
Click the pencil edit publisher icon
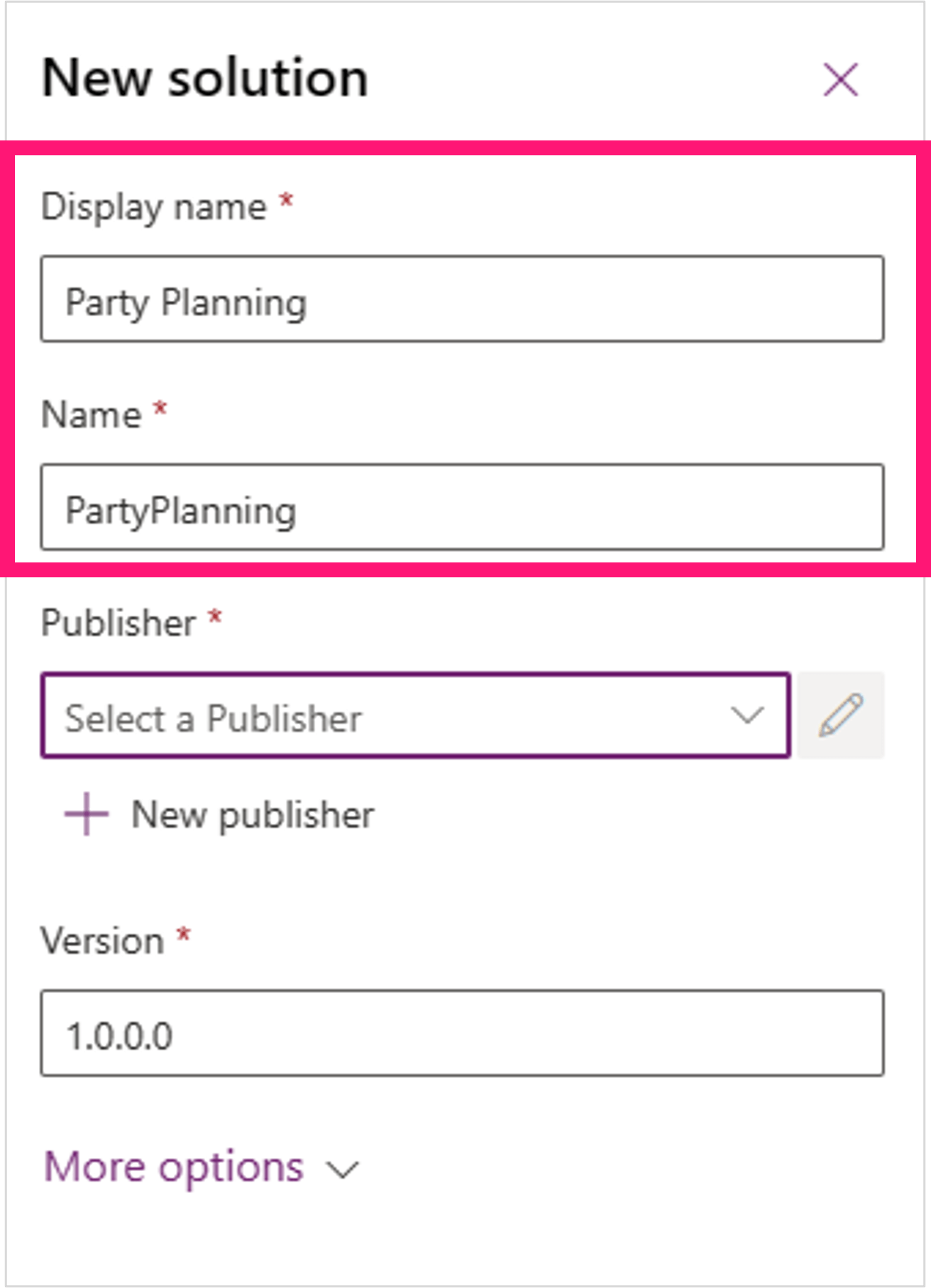(x=841, y=715)
